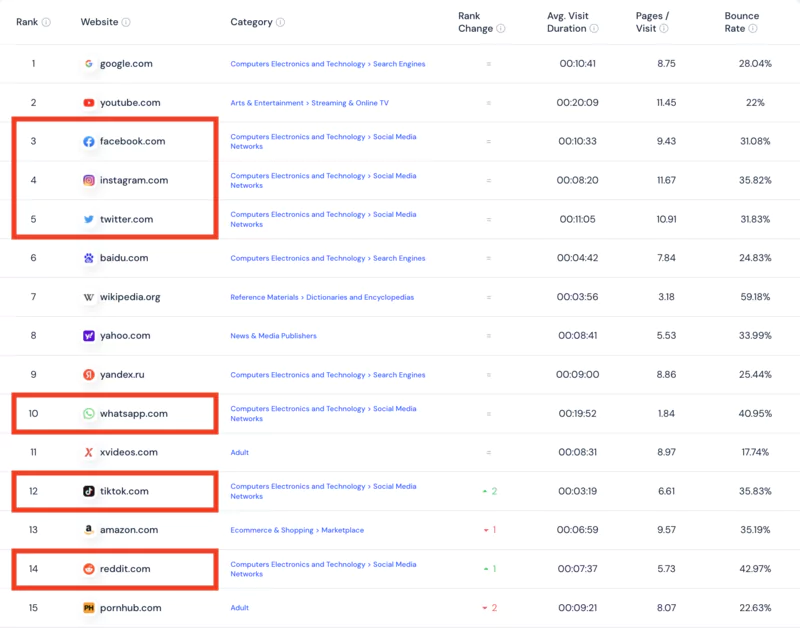Open the yahoo.com website link

[125, 336]
